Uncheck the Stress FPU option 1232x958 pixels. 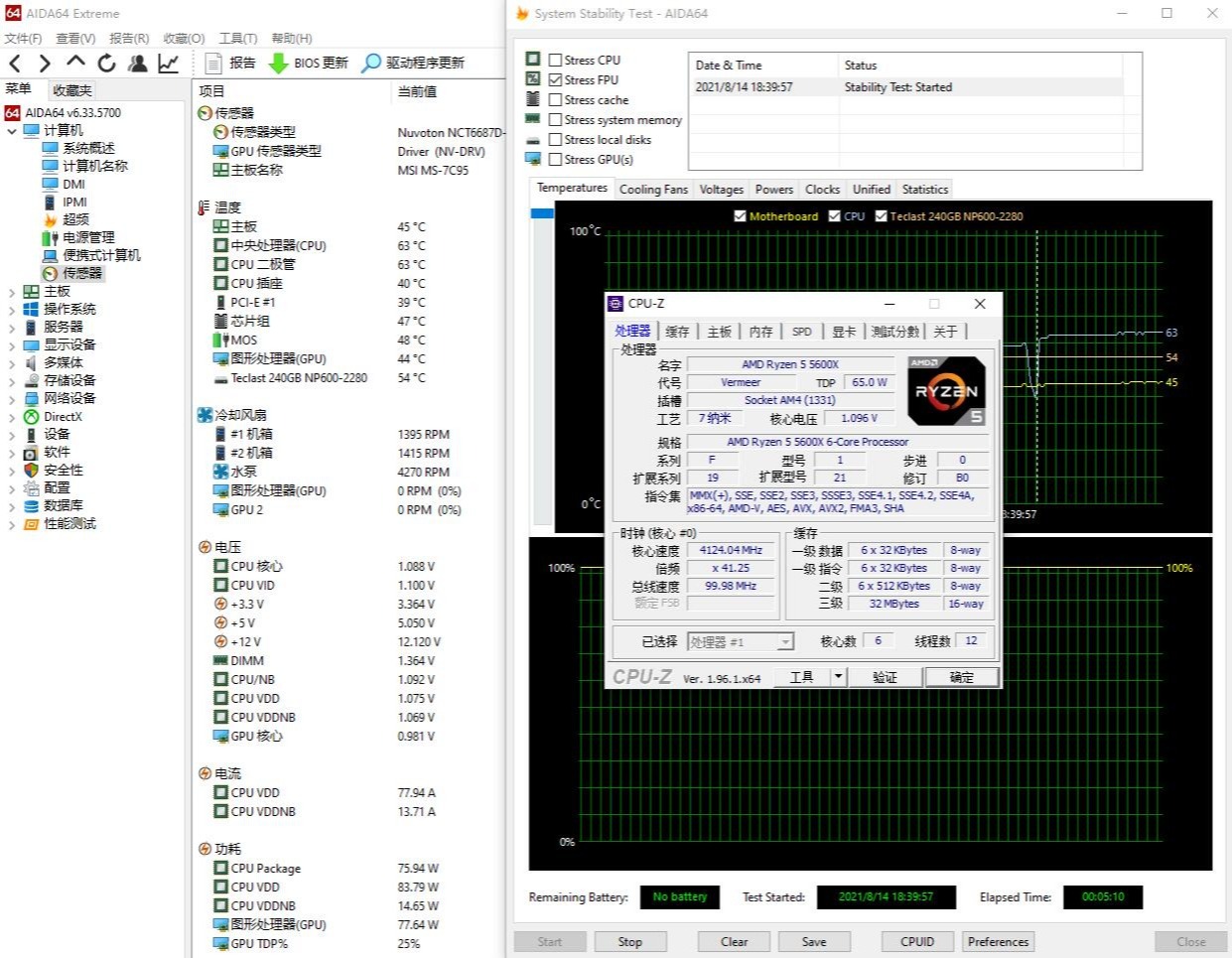pos(555,79)
